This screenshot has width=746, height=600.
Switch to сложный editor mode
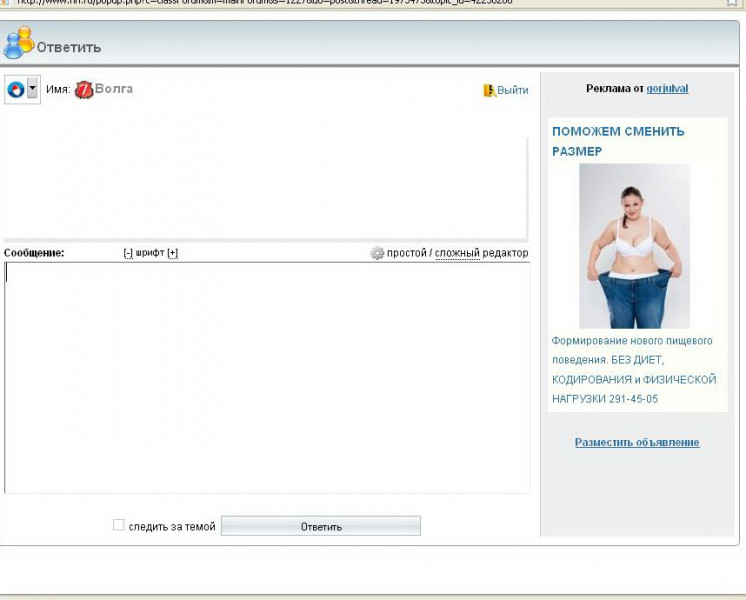coord(457,253)
